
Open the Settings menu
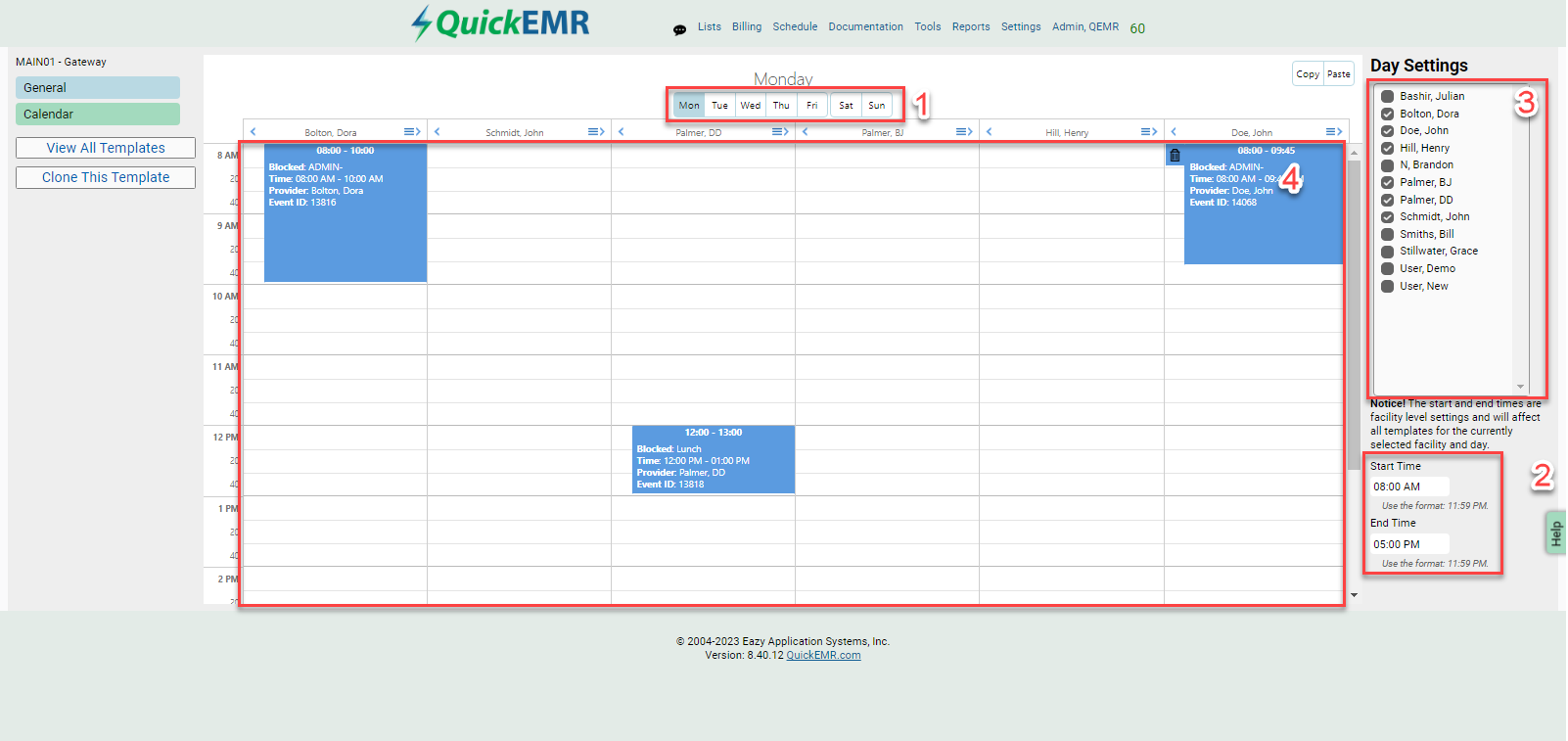(x=1021, y=26)
